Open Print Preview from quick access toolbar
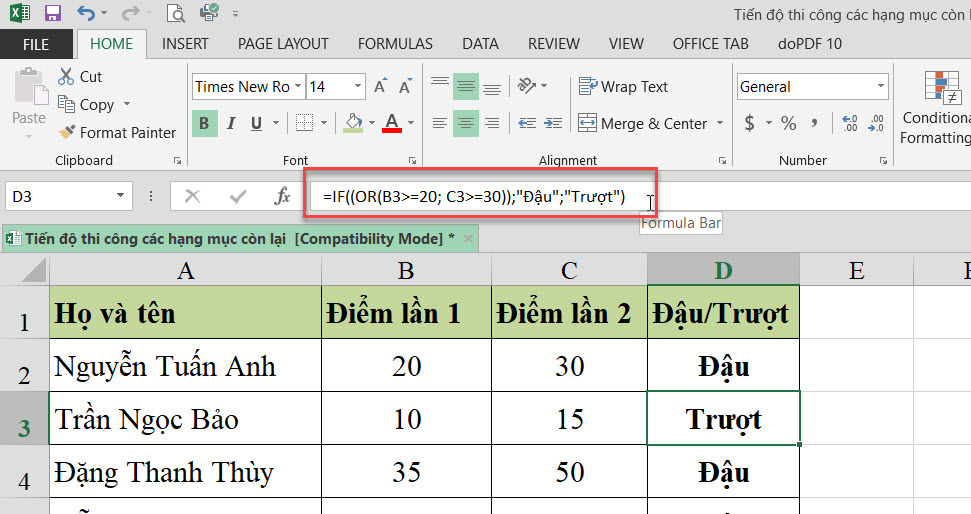The width and height of the screenshot is (971, 514). [176, 12]
